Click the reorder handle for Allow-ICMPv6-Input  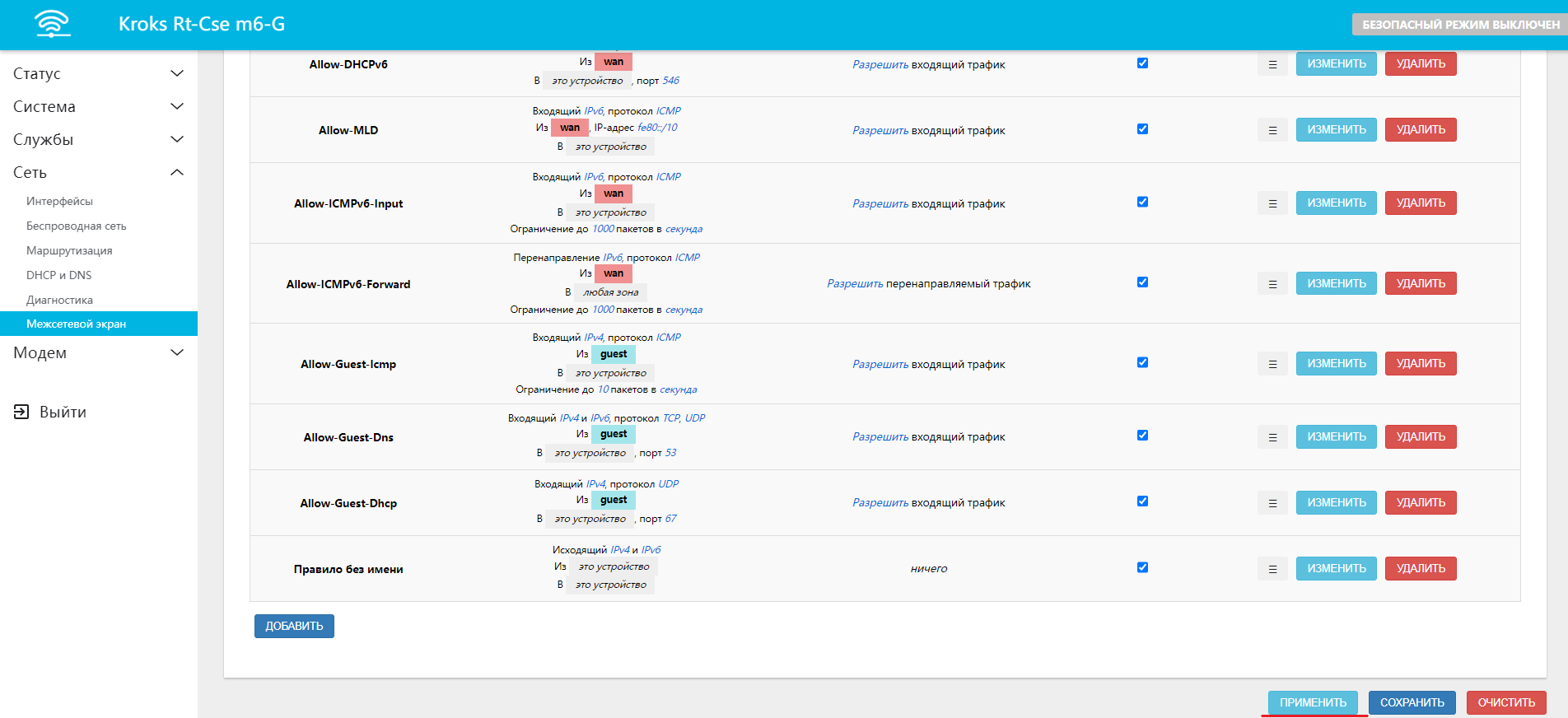[1272, 203]
